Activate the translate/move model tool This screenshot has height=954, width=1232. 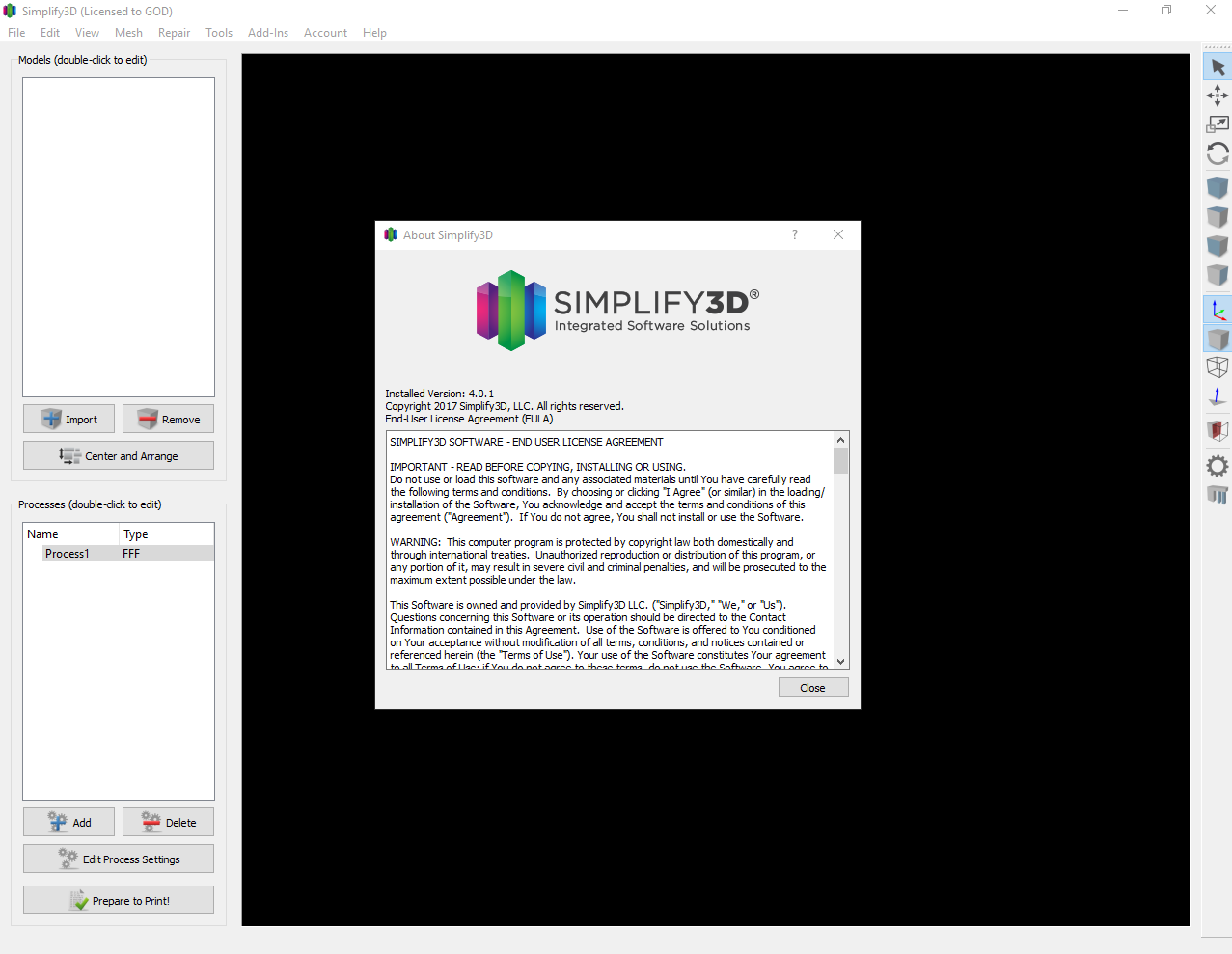click(x=1218, y=95)
